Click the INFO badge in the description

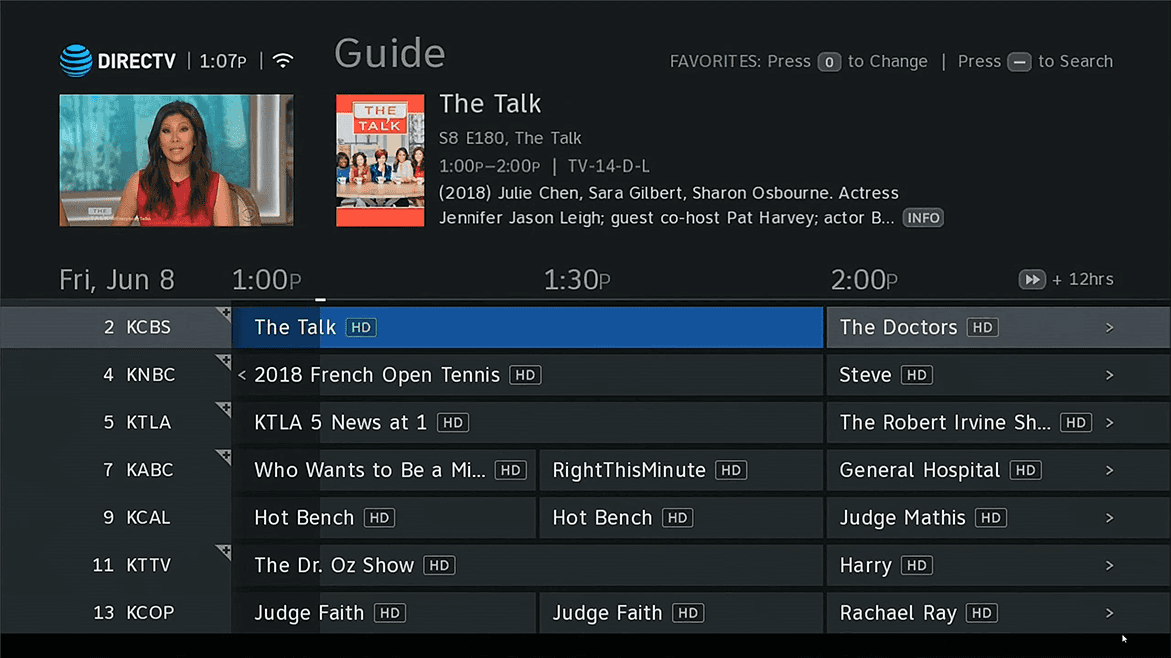click(922, 218)
